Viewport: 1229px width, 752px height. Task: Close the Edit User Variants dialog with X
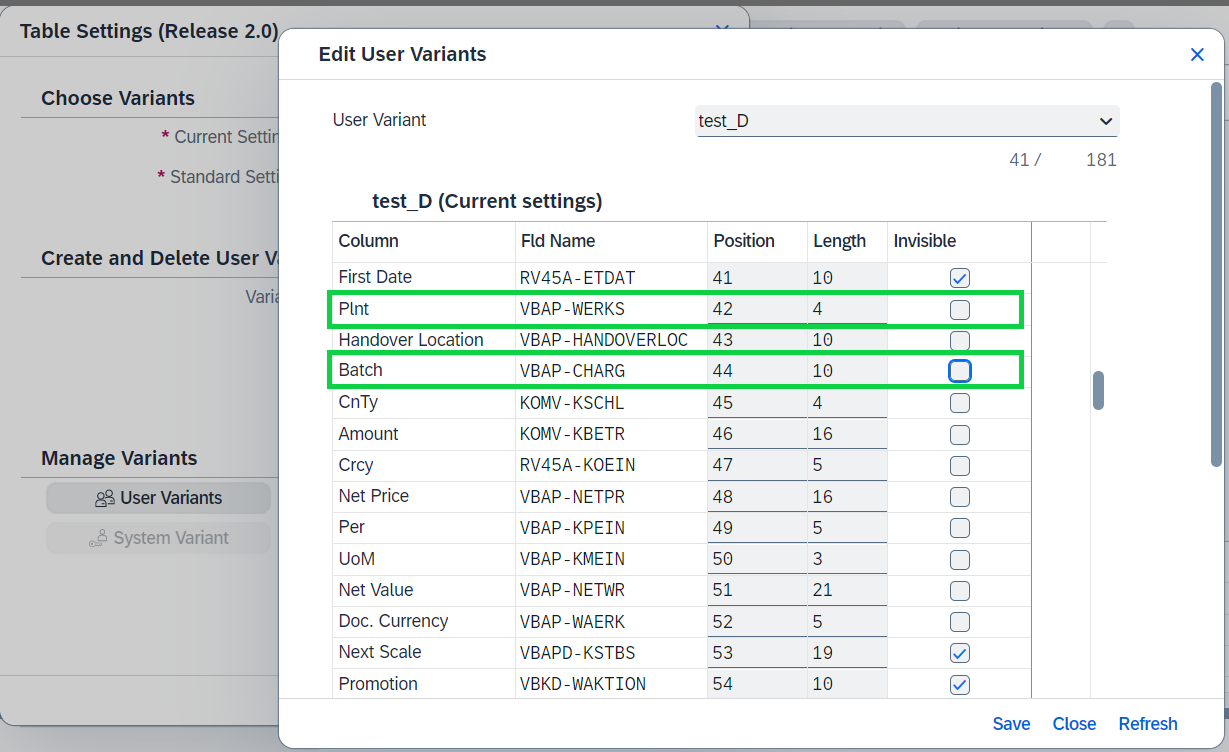1197,55
